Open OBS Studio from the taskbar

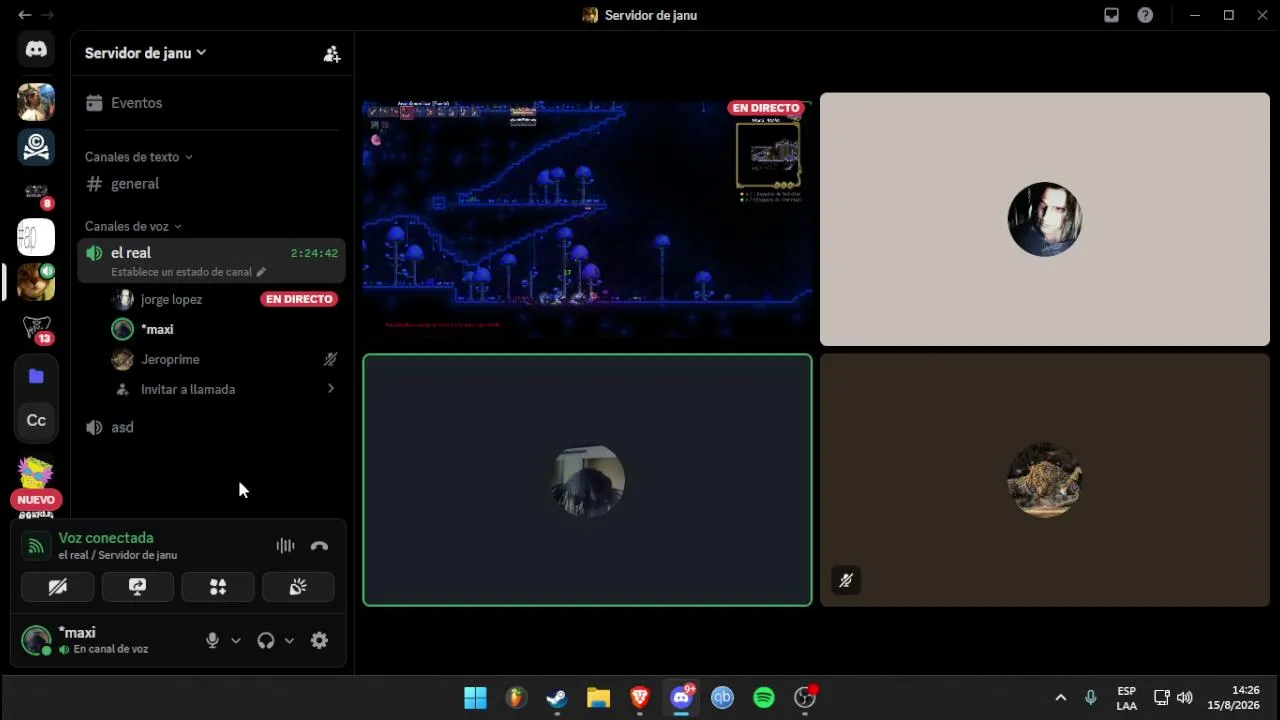805,698
